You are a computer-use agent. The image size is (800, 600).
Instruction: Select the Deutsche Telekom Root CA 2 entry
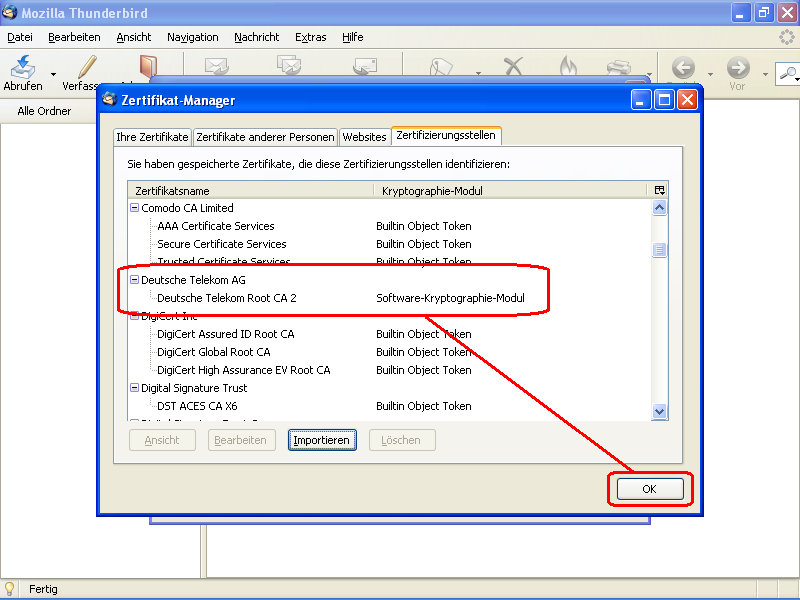tap(226, 298)
